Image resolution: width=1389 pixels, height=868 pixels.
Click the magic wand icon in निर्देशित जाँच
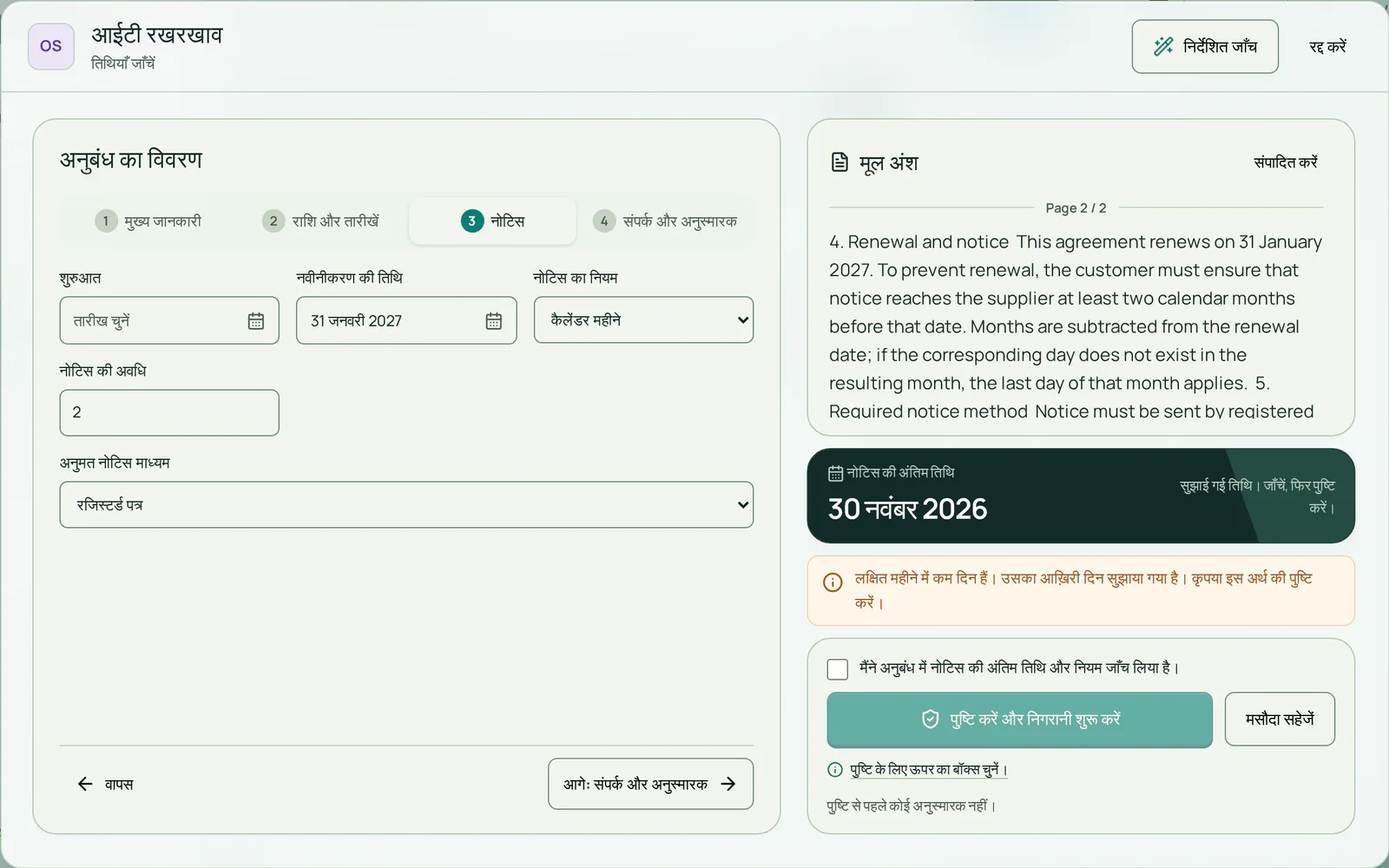[x=1163, y=47]
